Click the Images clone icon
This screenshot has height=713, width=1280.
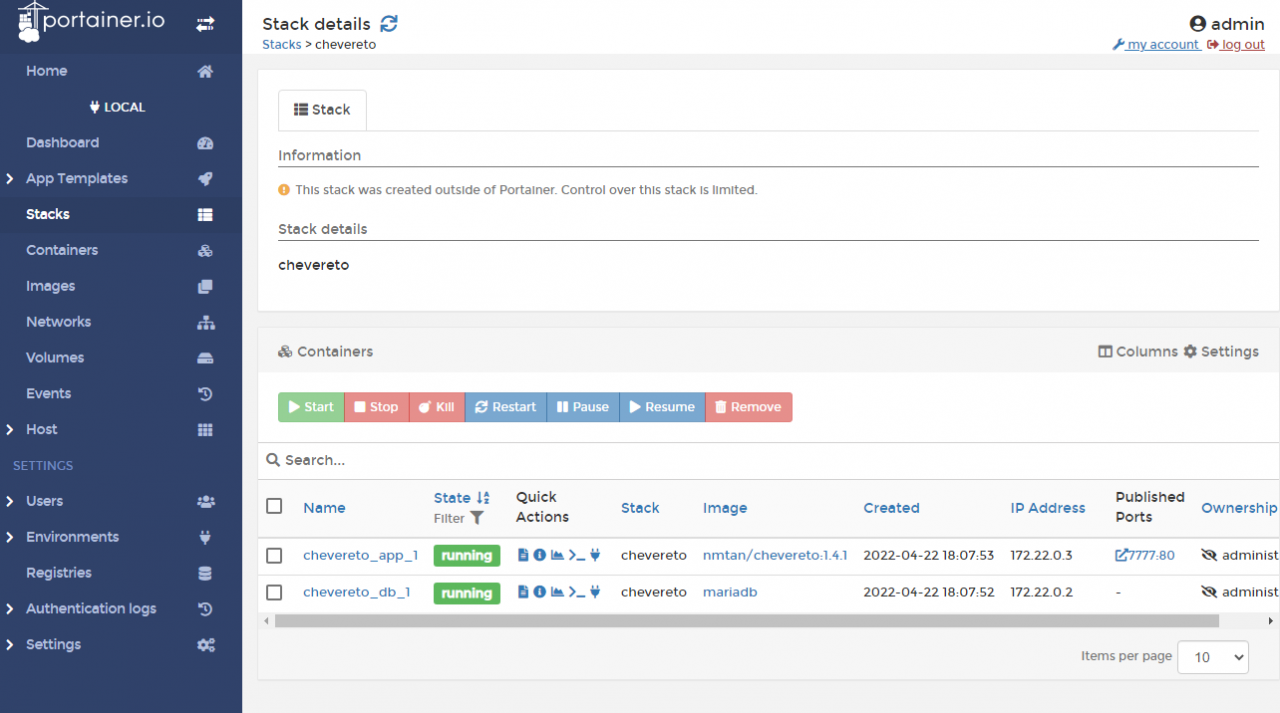point(205,286)
